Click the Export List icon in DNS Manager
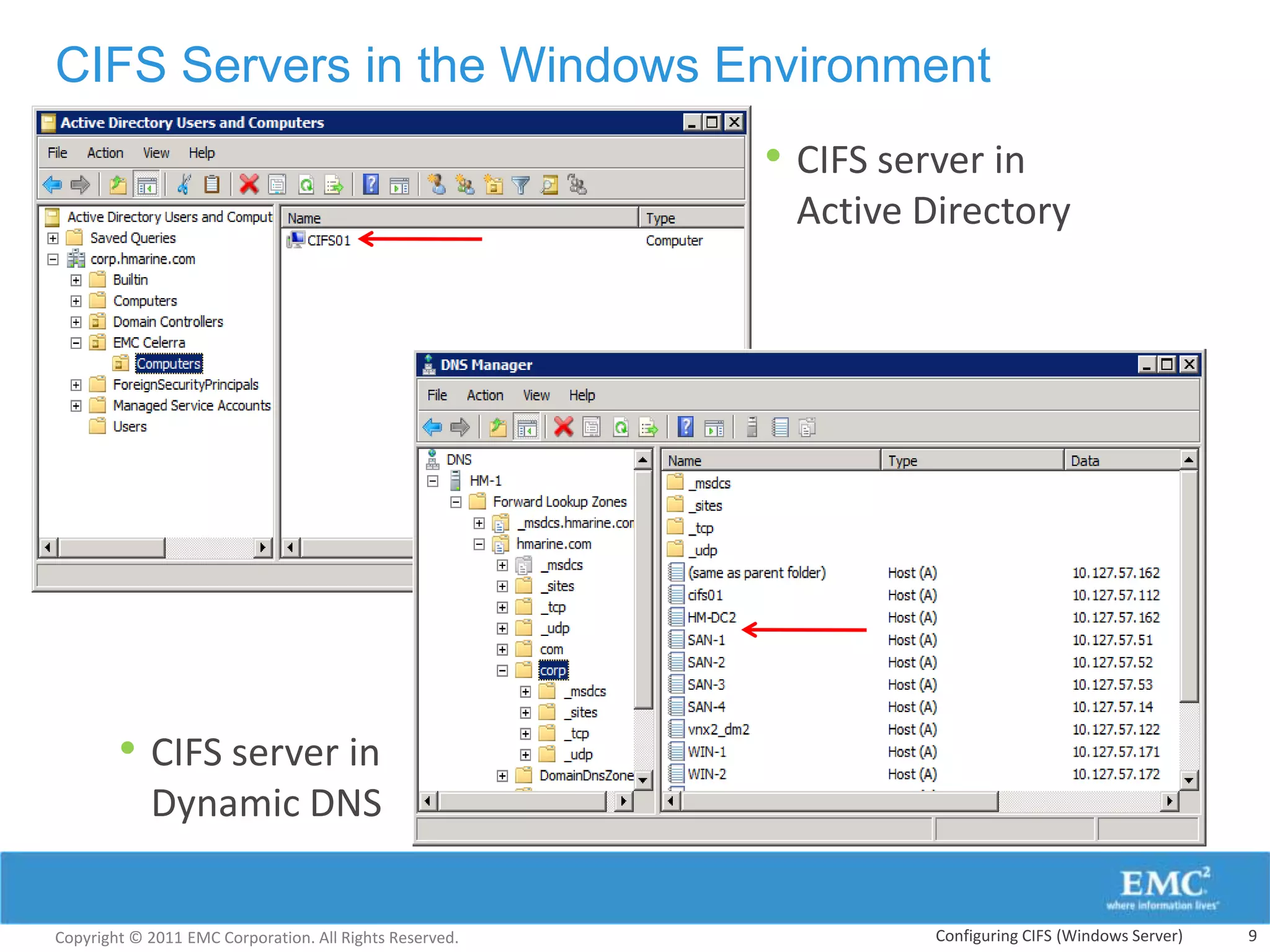1270x952 pixels. pyautogui.click(x=649, y=427)
